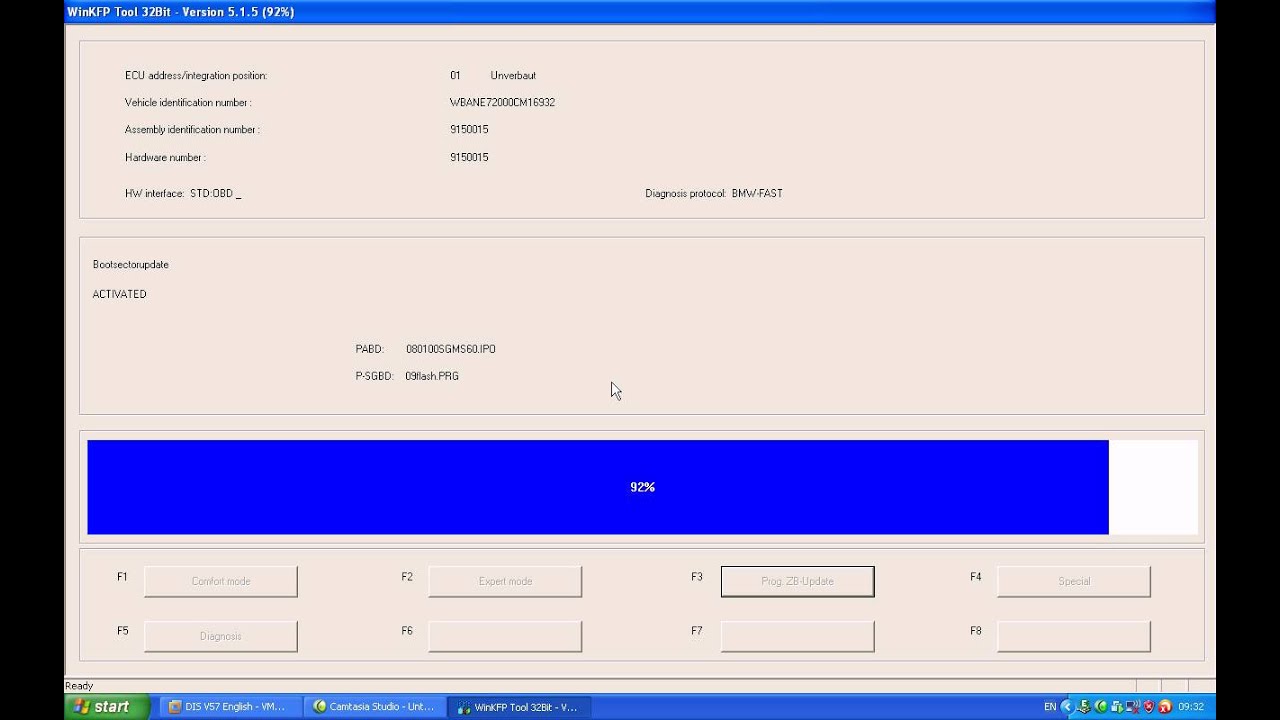Image resolution: width=1280 pixels, height=720 pixels.
Task: Click the WinKFP Tool title bar
Action: 640,11
